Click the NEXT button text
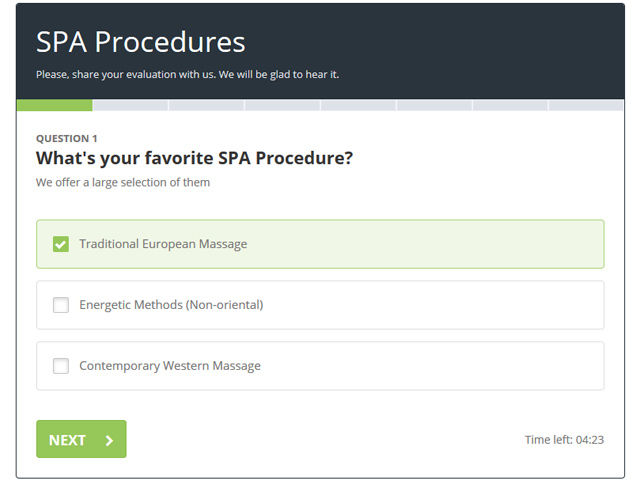Screen dimensions: 640x480 [x=67, y=440]
